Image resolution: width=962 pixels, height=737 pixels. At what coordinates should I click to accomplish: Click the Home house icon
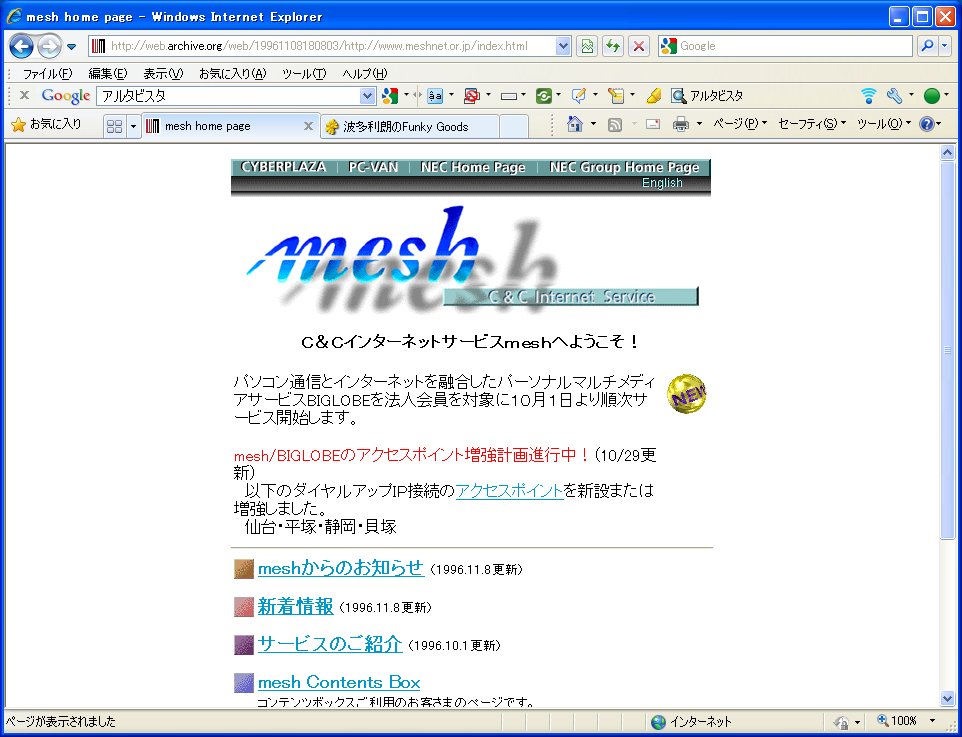point(574,125)
